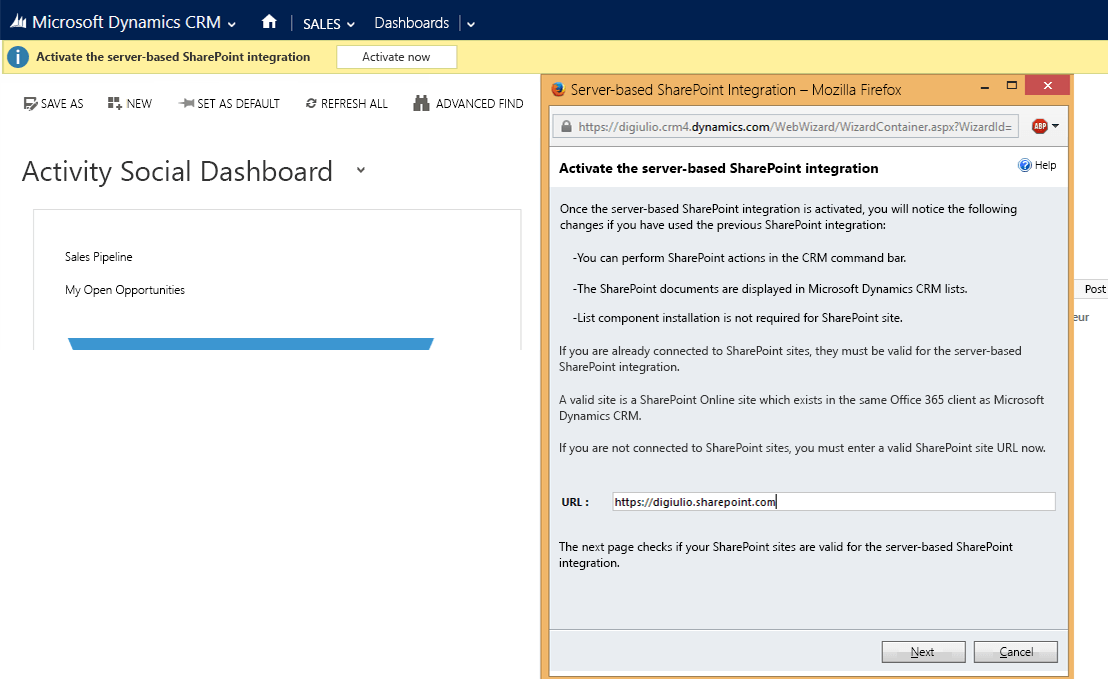Cancel the SharePoint integration wizard
Screen dimensions: 1108x679
click(x=1015, y=651)
